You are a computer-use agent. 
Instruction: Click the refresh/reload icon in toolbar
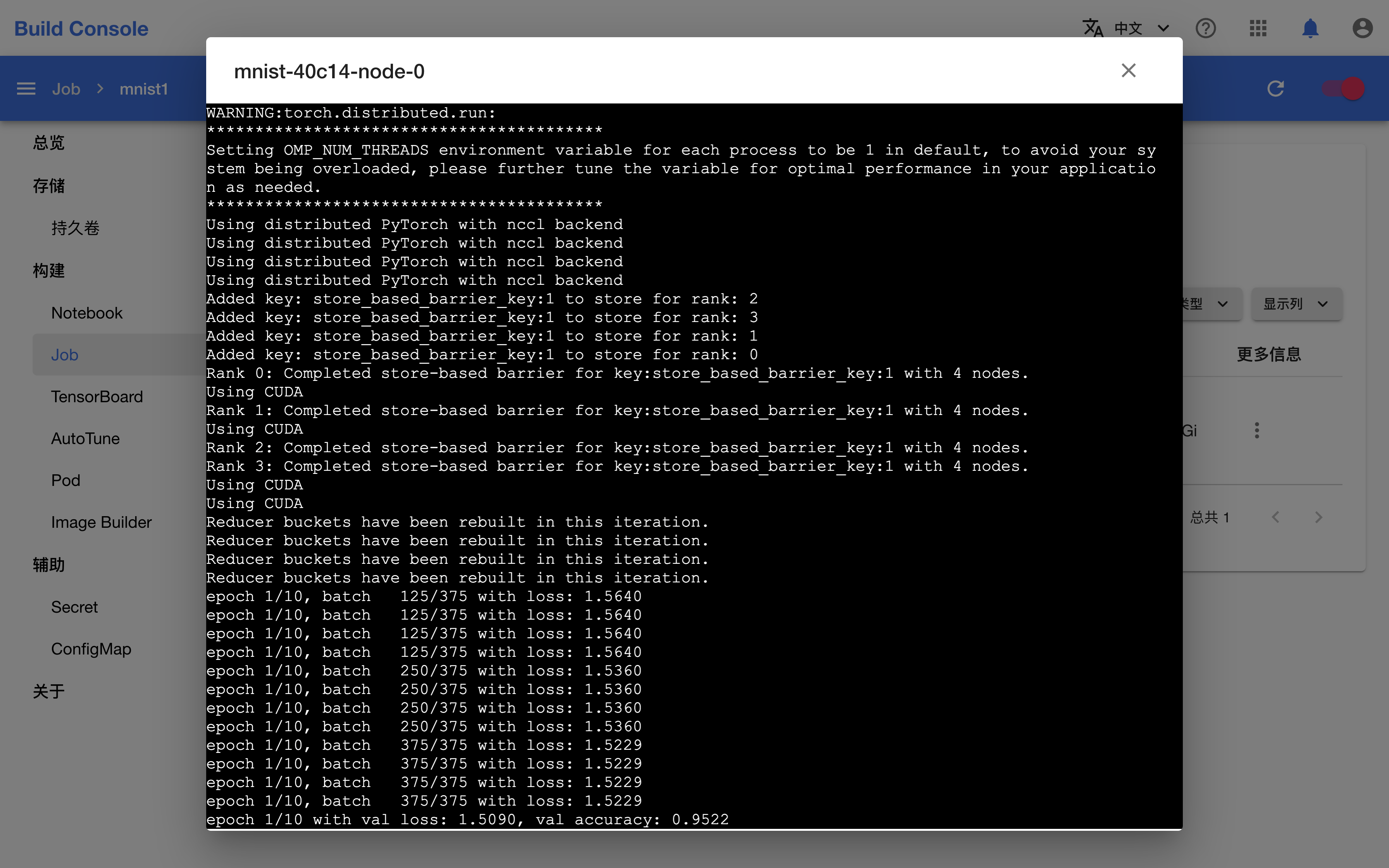click(1276, 88)
